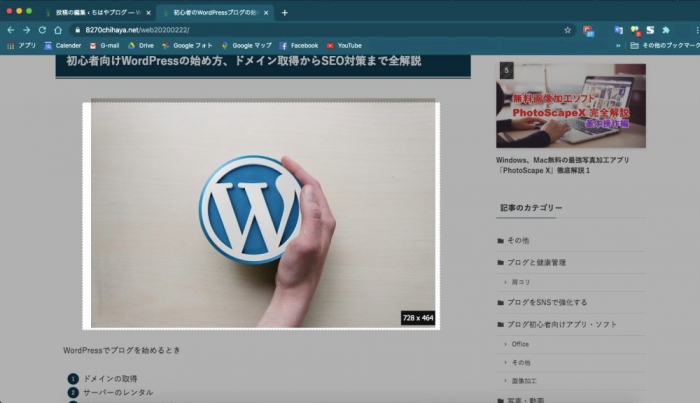Open the Google Translate extension icon
The height and width of the screenshot is (403, 700).
click(619, 30)
